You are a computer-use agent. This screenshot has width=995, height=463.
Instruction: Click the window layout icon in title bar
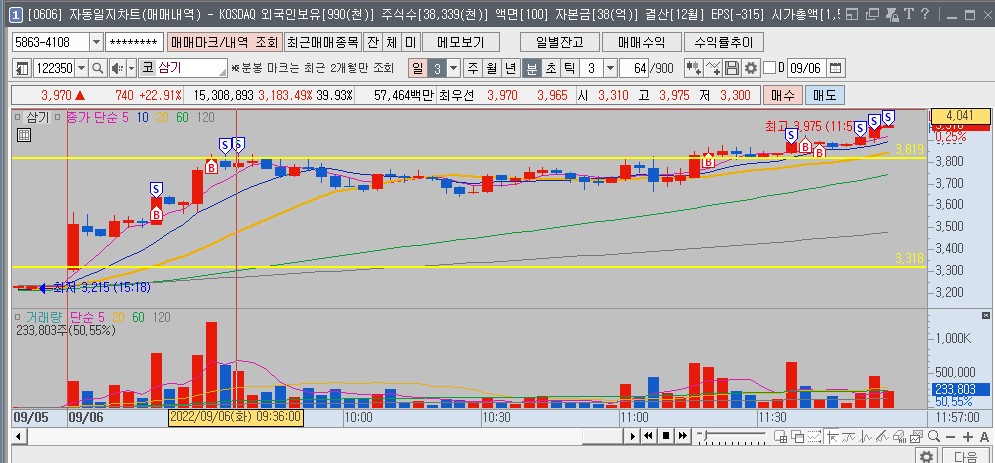coord(852,14)
